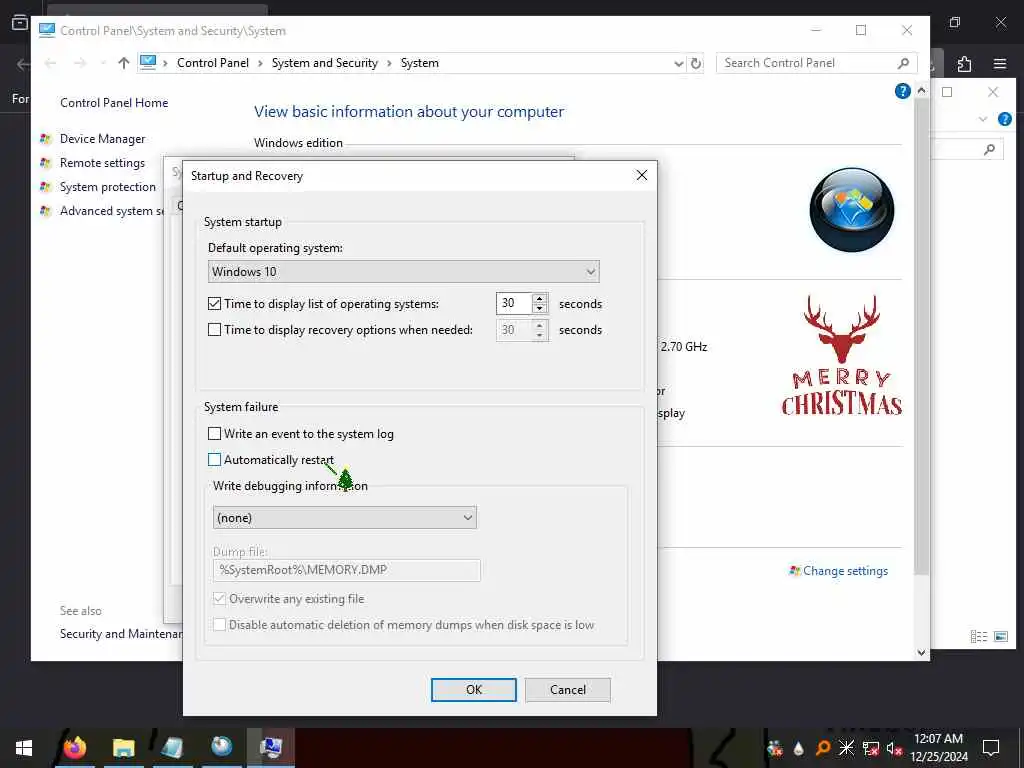1024x768 pixels.
Task: Enable Time to display recovery options when needed
Action: pyautogui.click(x=214, y=330)
